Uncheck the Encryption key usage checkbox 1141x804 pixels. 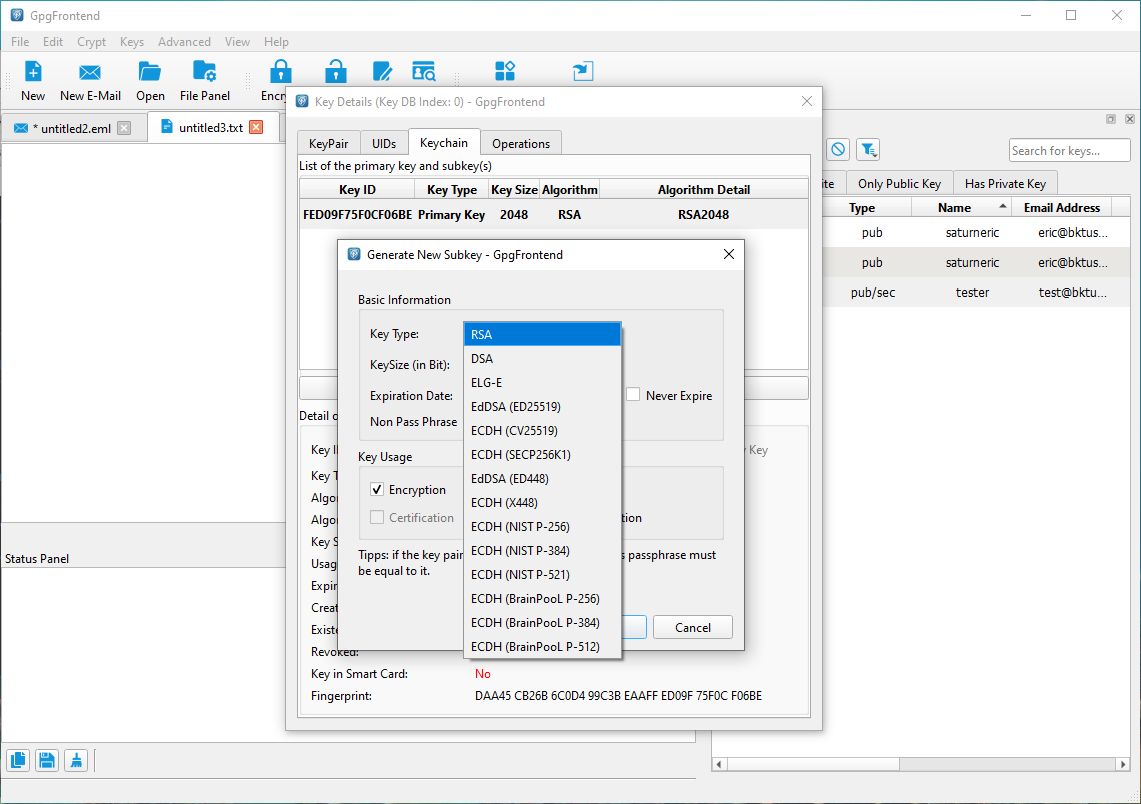click(377, 490)
